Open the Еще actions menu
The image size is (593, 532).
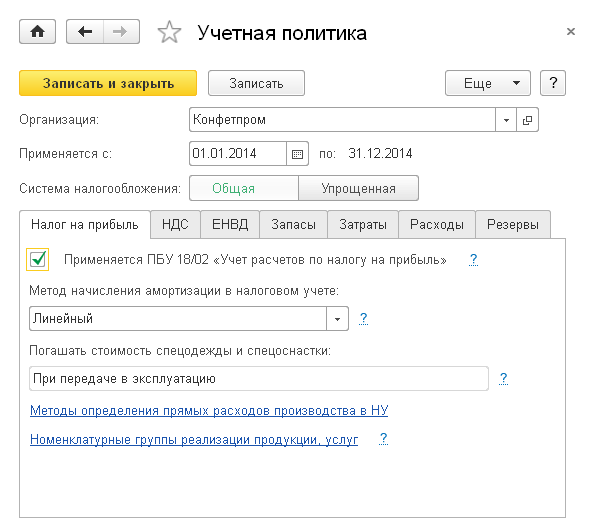488,83
